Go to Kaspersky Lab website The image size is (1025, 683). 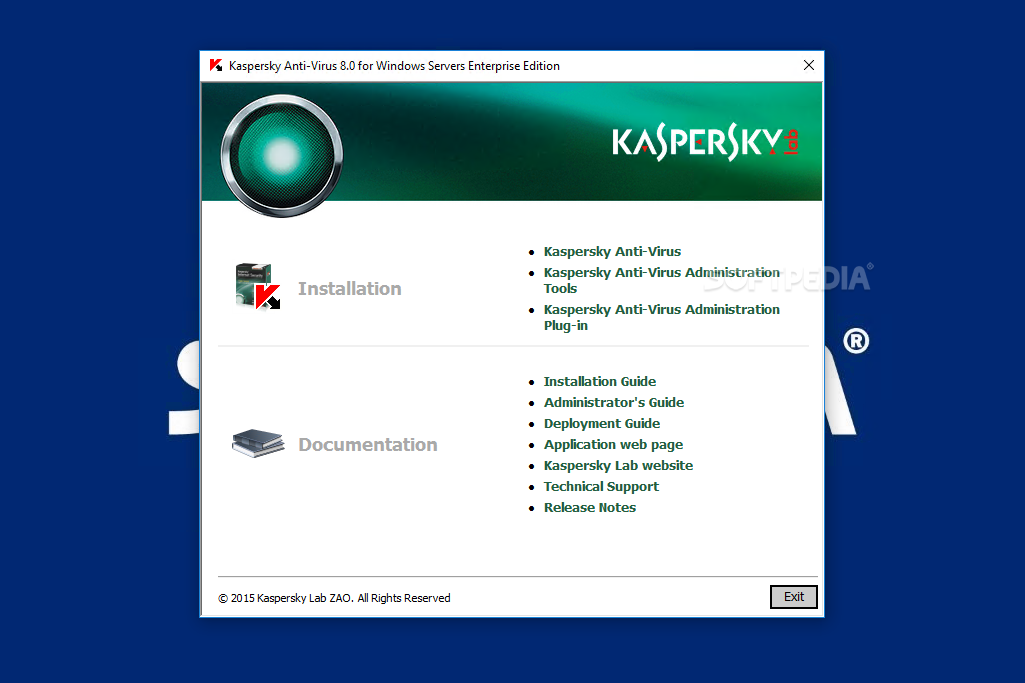[618, 465]
